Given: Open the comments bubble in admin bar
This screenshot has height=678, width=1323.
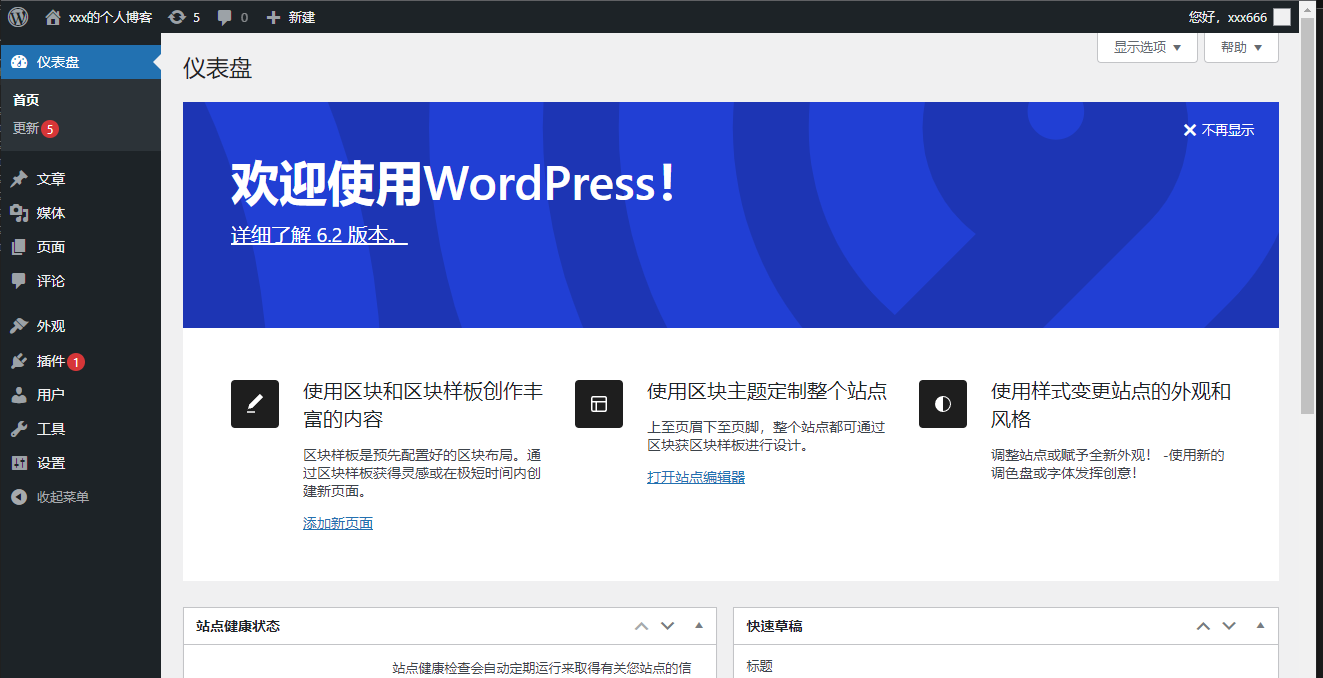Looking at the screenshot, I should (225, 17).
